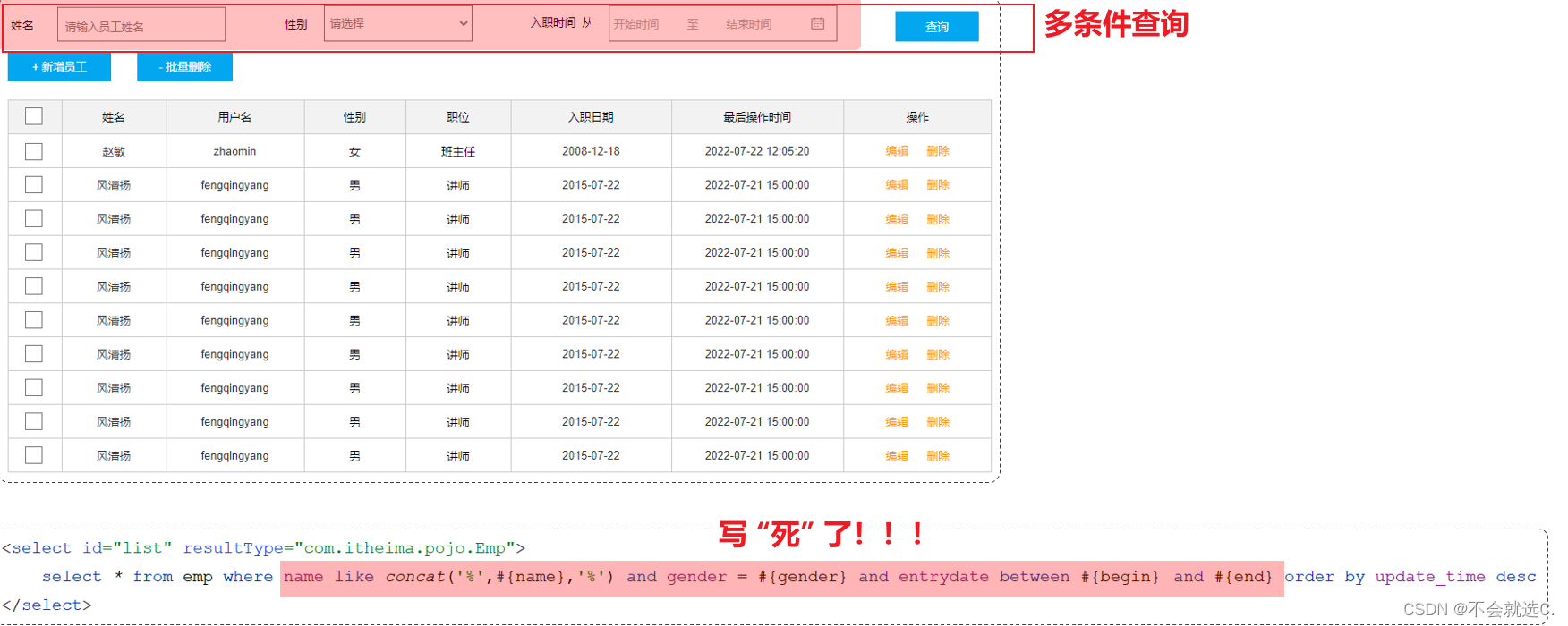Image resolution: width=1568 pixels, height=626 pixels.
Task: Select the gender cell 女
Action: 354,152
